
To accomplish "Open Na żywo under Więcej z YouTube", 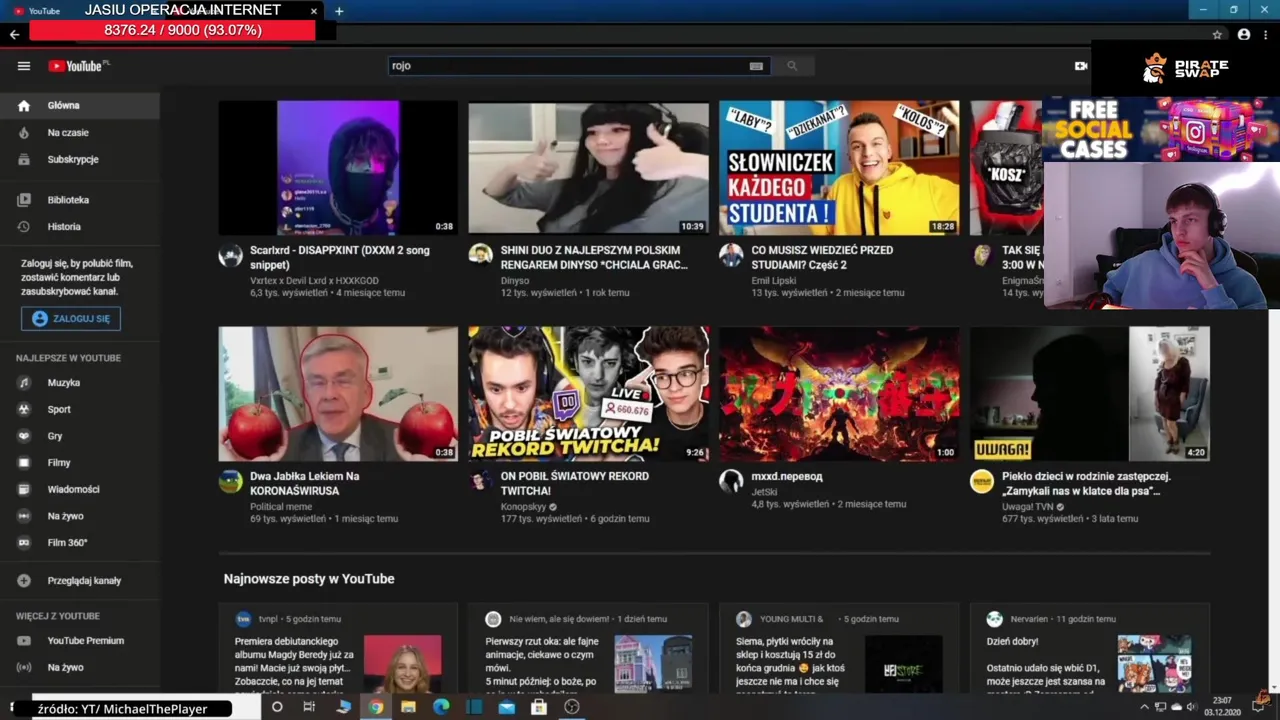I will click(80, 667).
